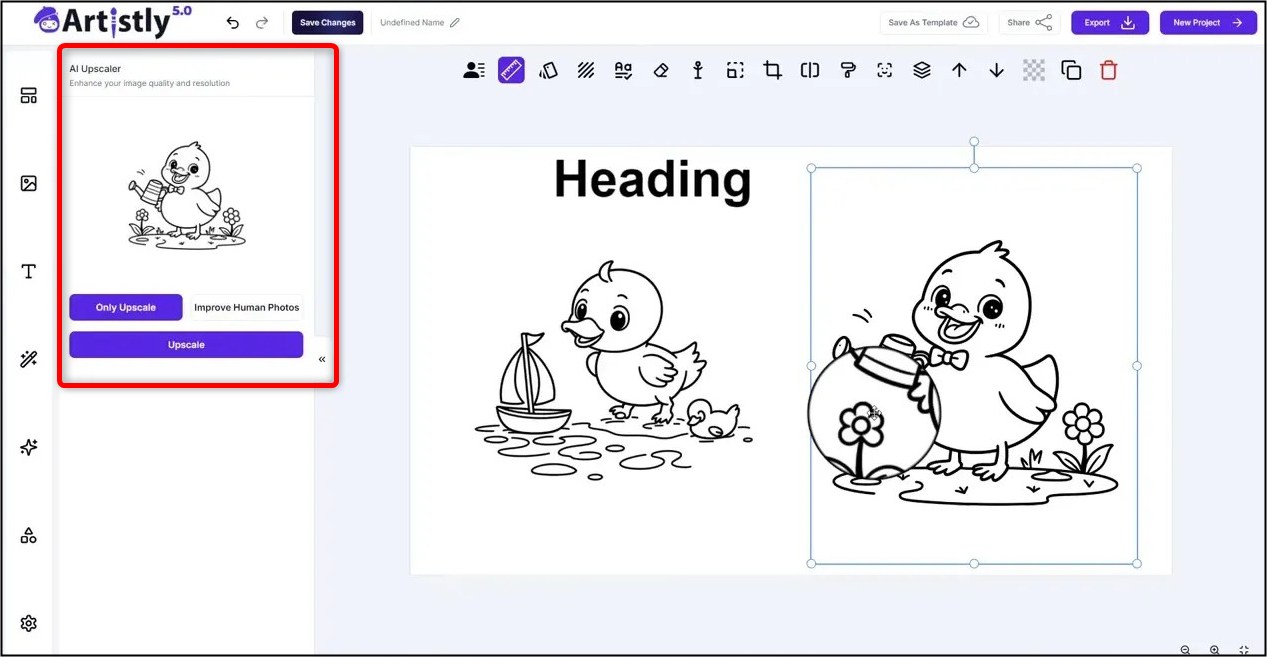Rename the project via Undefined Name field

[x=413, y=22]
